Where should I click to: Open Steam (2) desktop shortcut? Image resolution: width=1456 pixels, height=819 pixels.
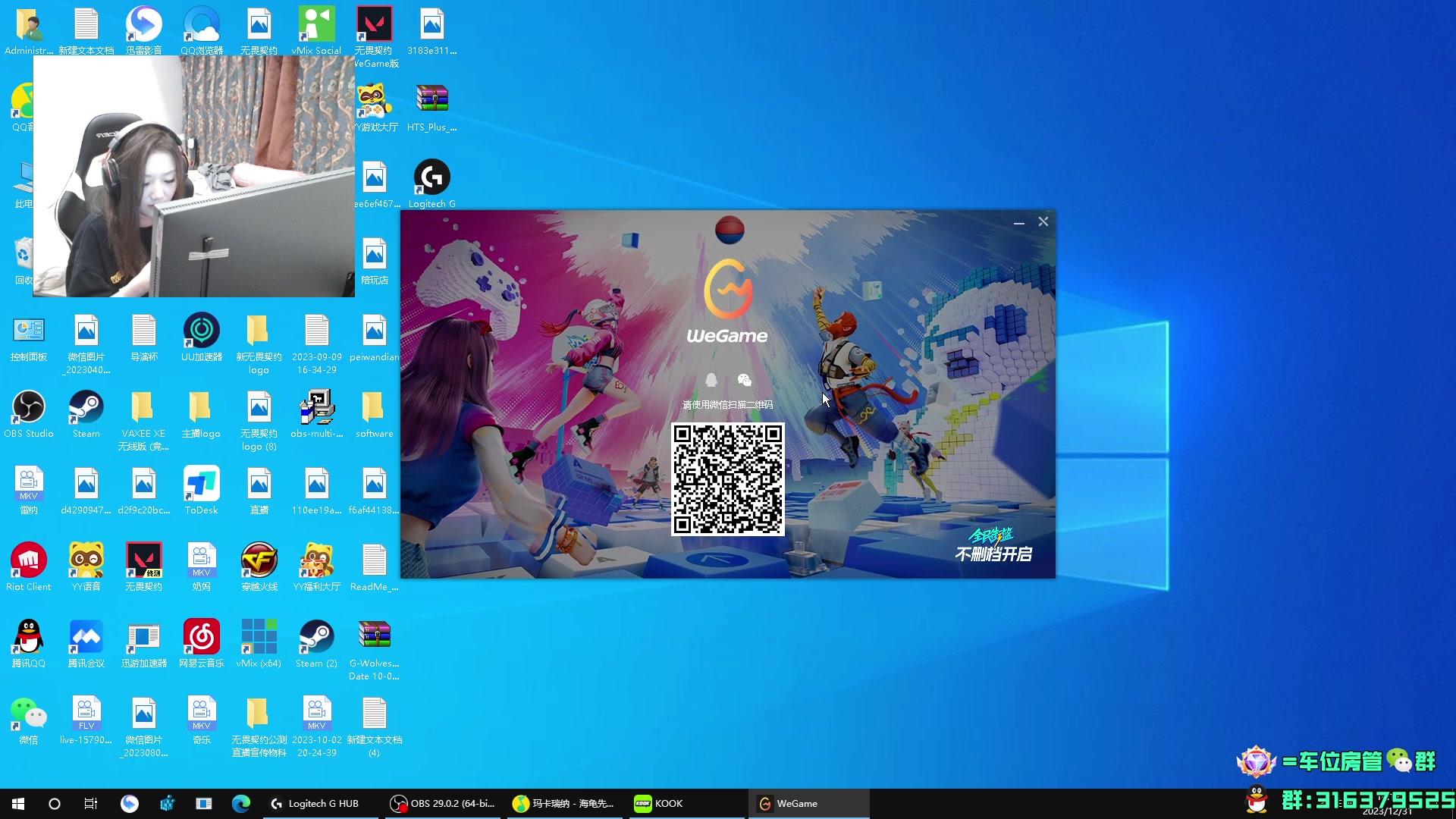[317, 644]
